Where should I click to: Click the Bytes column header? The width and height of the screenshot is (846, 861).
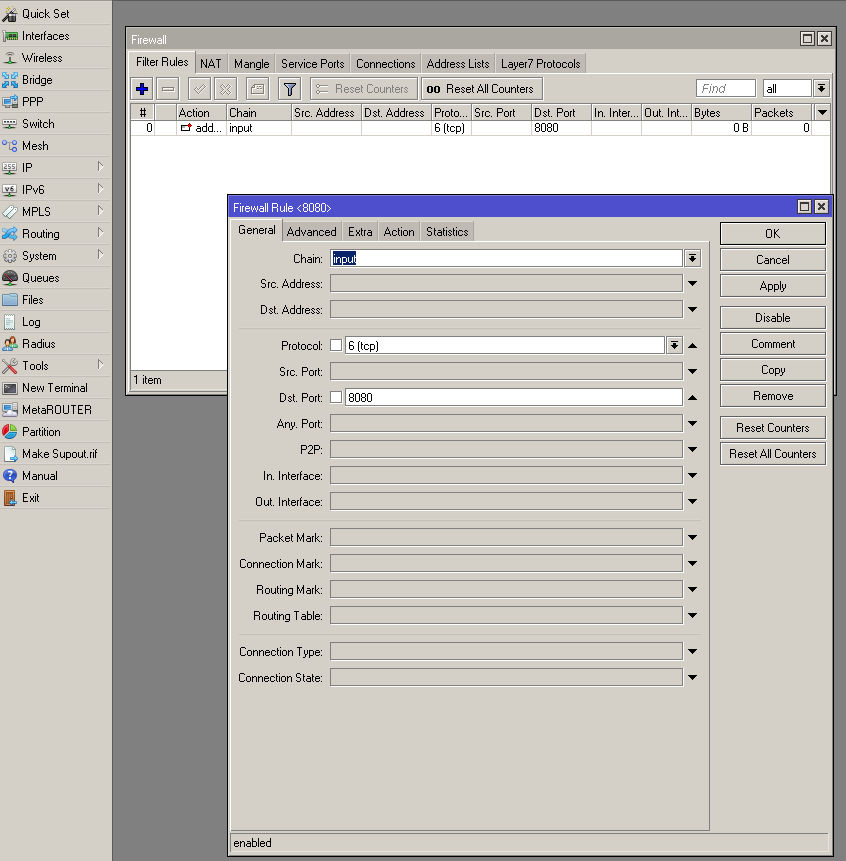tap(721, 113)
